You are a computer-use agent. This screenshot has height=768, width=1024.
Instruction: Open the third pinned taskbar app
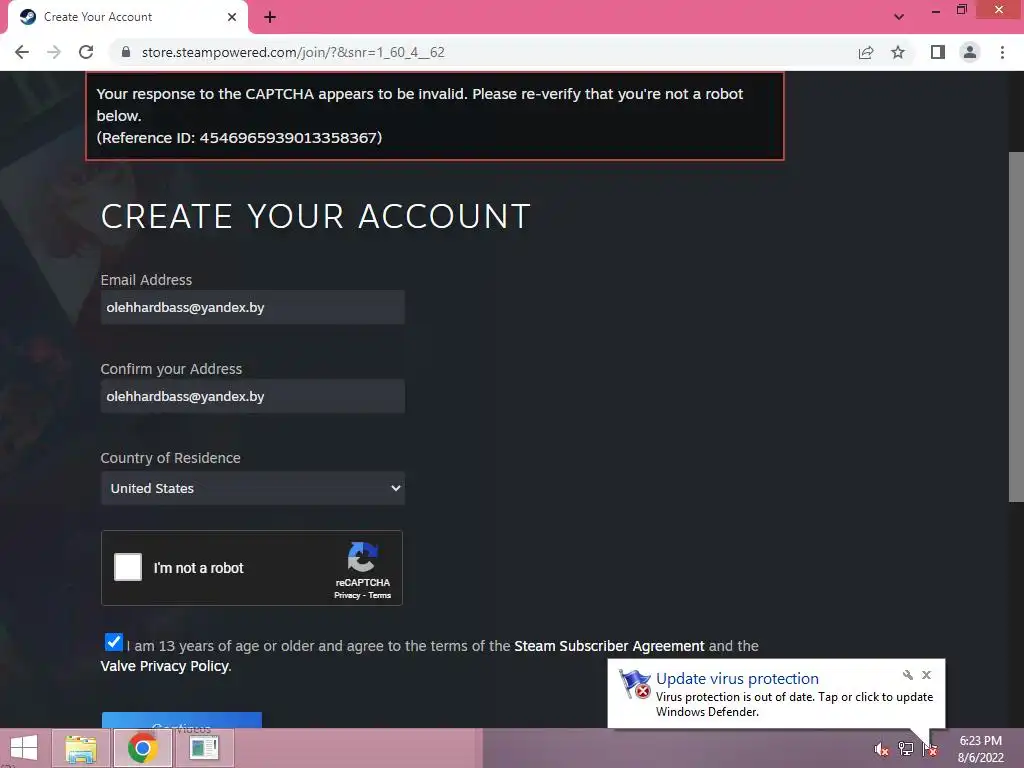(204, 748)
